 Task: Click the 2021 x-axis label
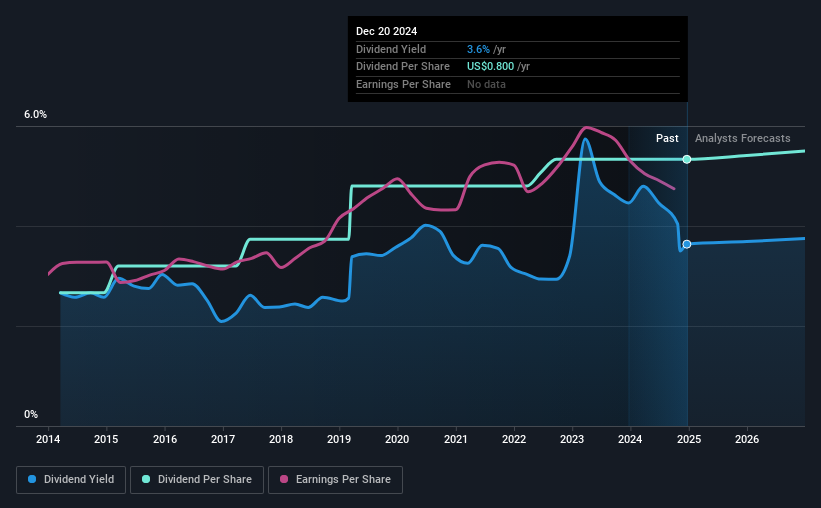(456, 439)
